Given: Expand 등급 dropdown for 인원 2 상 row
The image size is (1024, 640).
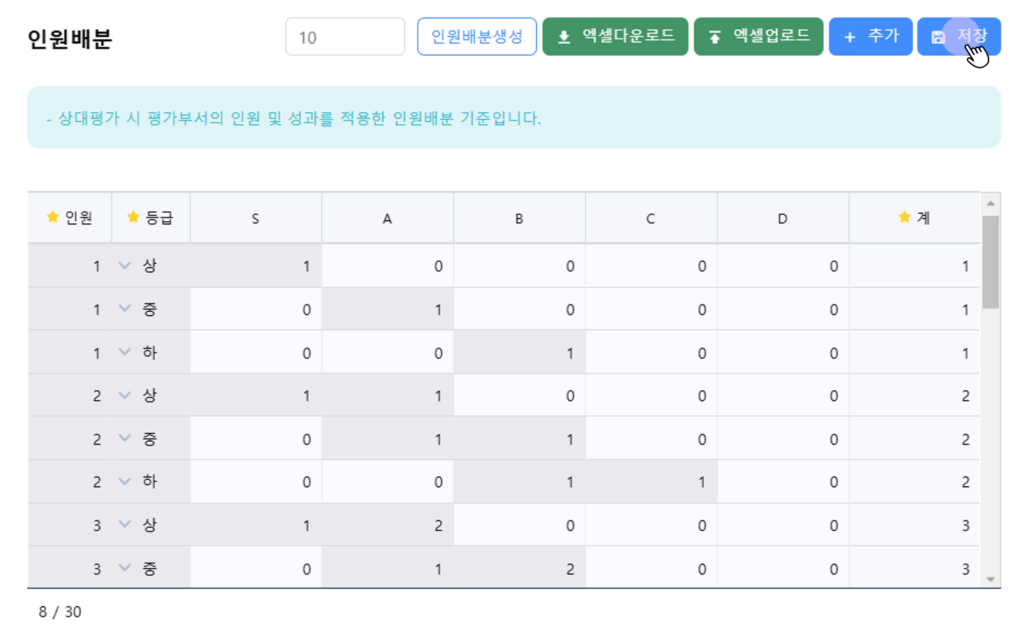Looking at the screenshot, I should pos(125,395).
